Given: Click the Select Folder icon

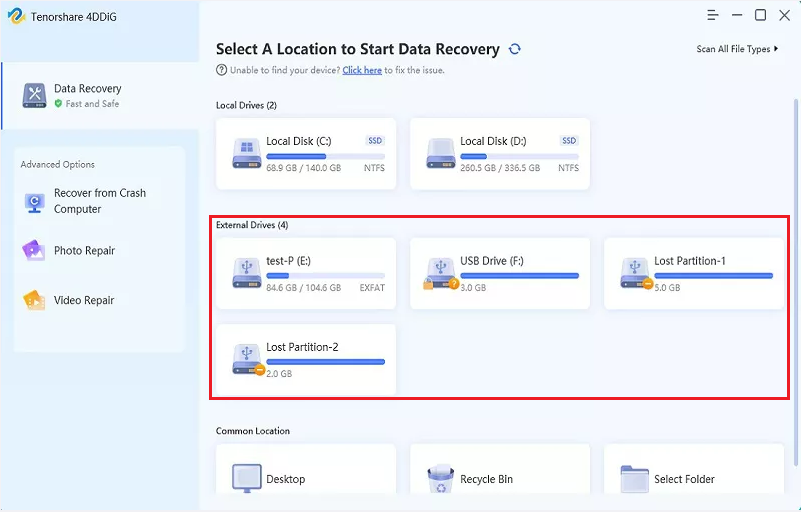Looking at the screenshot, I should click(634, 479).
